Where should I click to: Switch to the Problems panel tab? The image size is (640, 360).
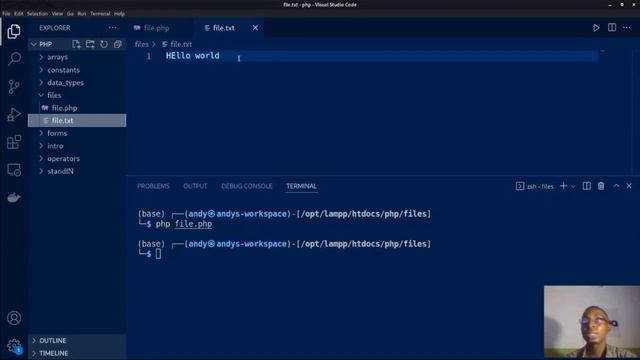(x=153, y=186)
